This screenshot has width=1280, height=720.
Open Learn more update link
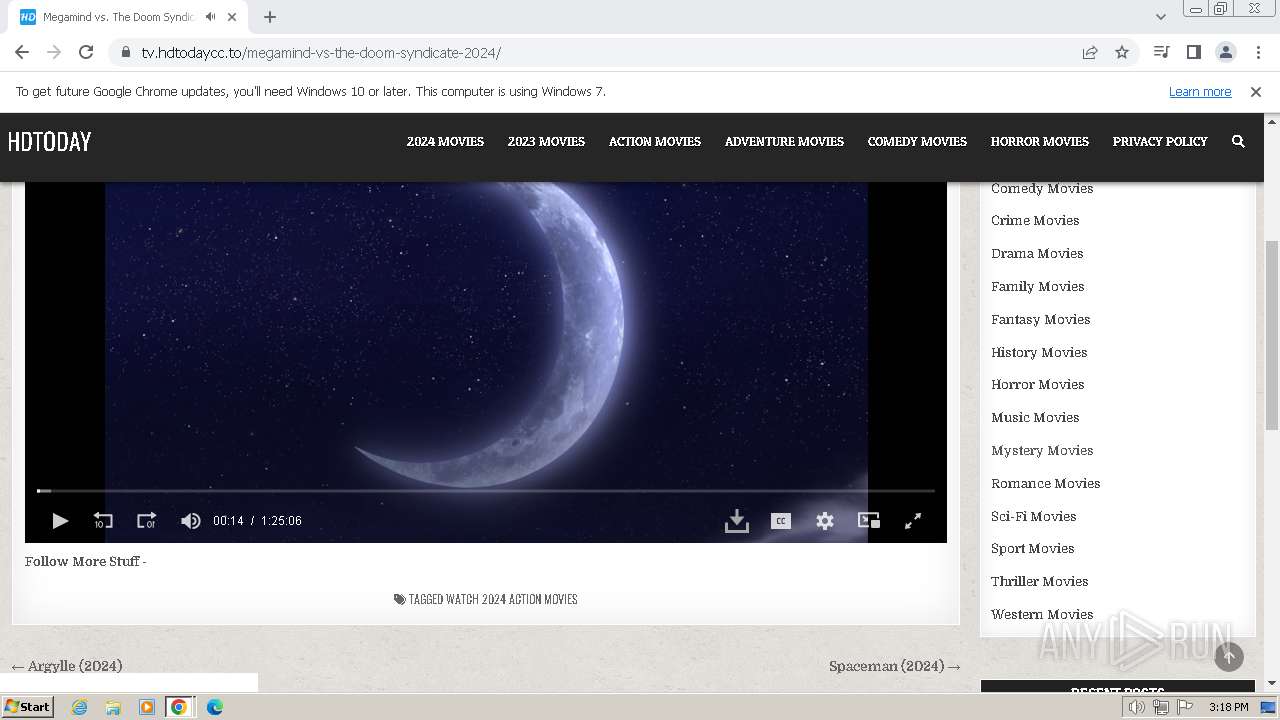tap(1200, 92)
